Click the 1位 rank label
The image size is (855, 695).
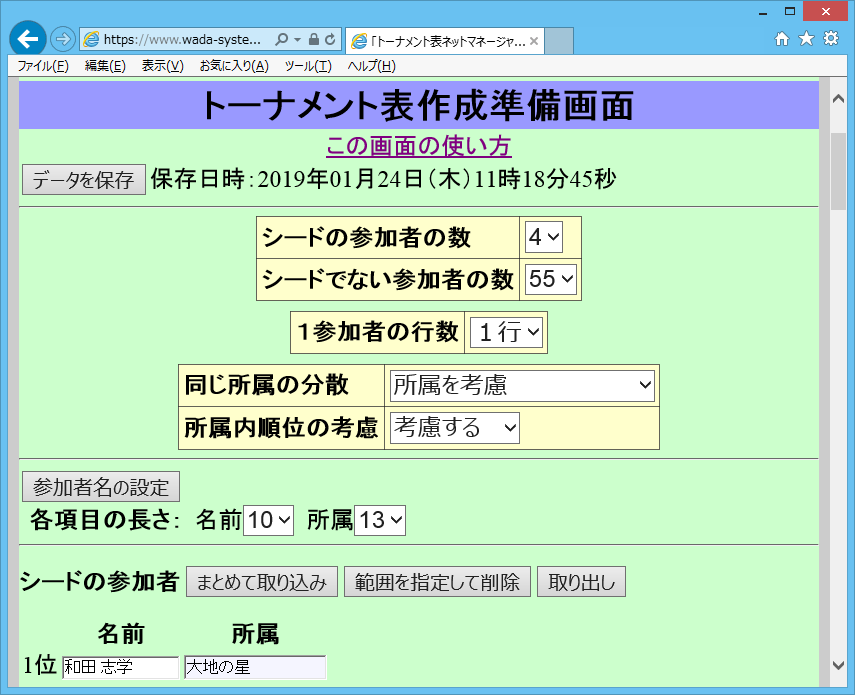pos(40,666)
